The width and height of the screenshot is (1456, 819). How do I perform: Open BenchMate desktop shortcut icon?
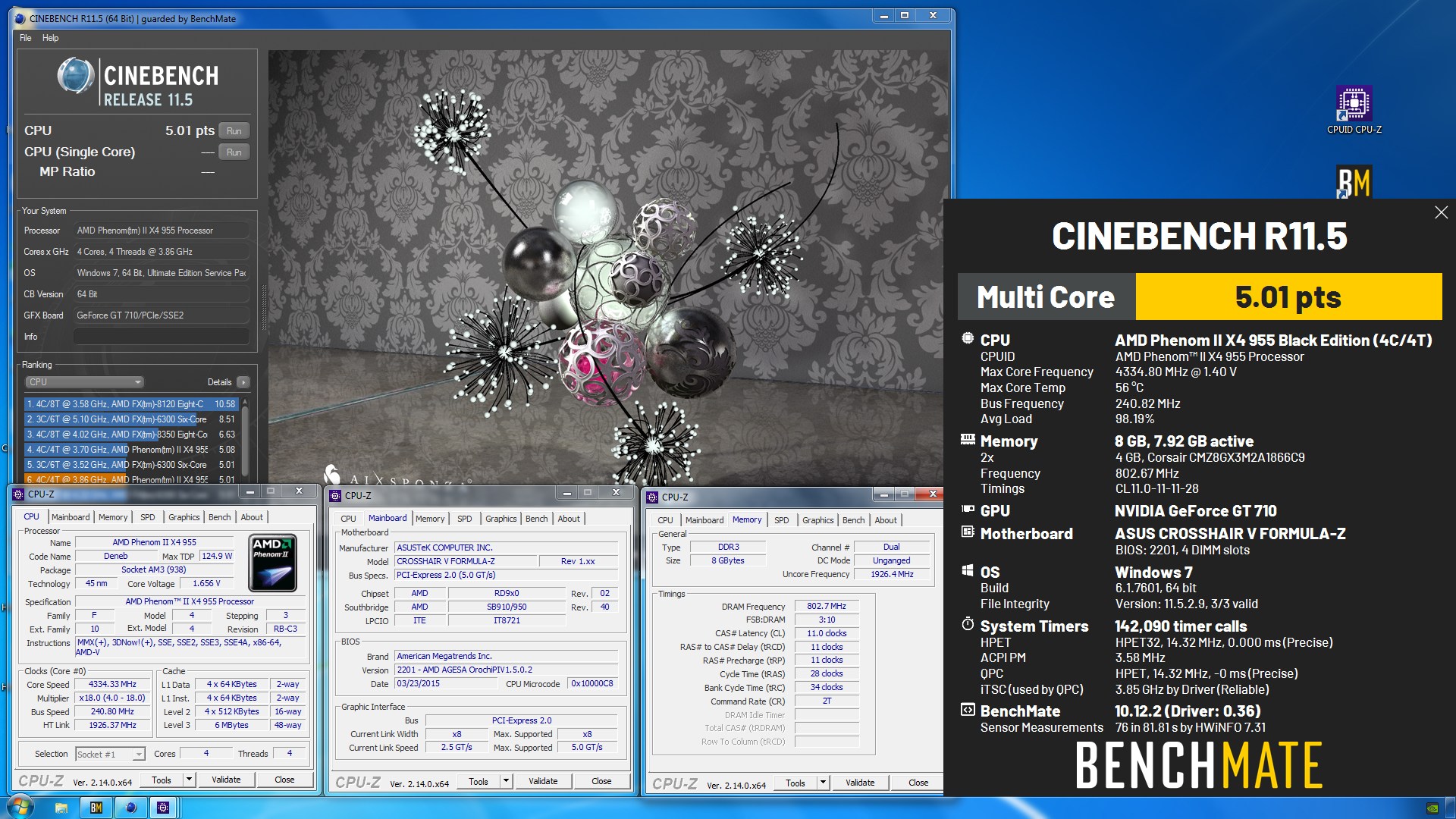click(x=1354, y=182)
